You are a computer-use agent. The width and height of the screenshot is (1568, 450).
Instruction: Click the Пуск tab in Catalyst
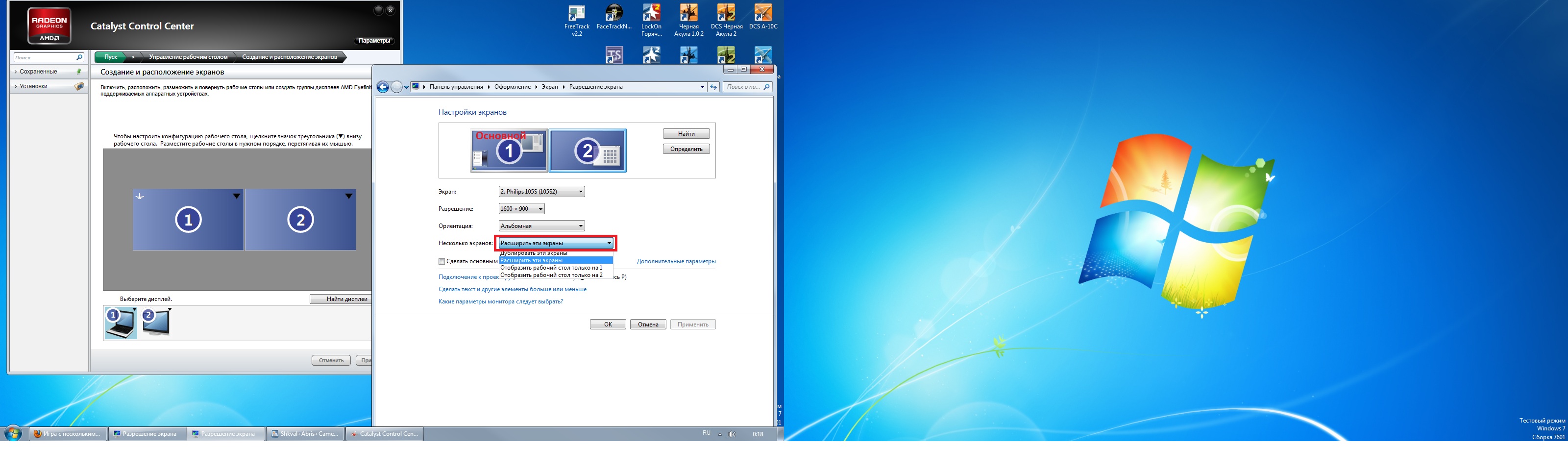111,57
